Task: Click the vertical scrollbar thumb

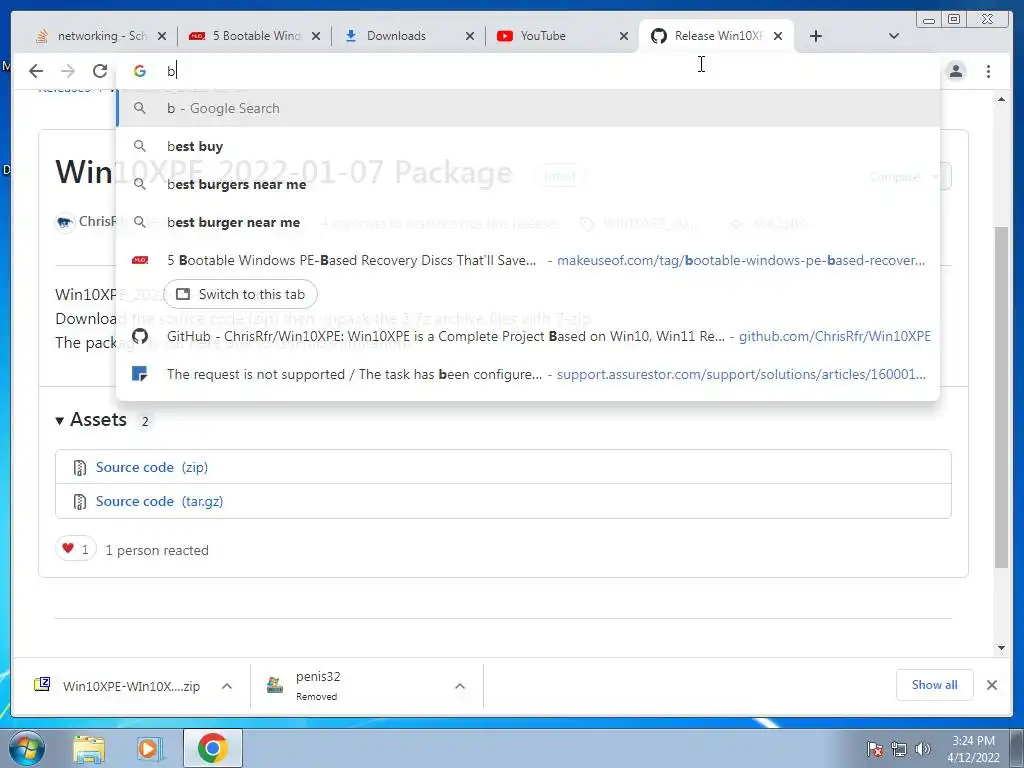Action: coord(1001,397)
